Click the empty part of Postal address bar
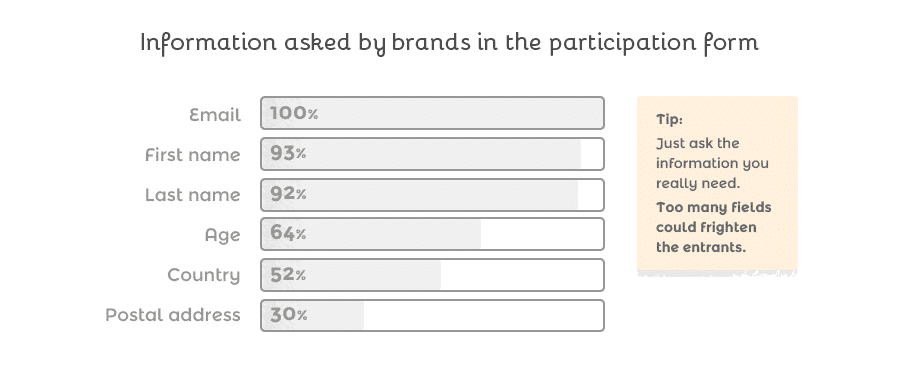This screenshot has width=900, height=365. pyautogui.click(x=483, y=315)
